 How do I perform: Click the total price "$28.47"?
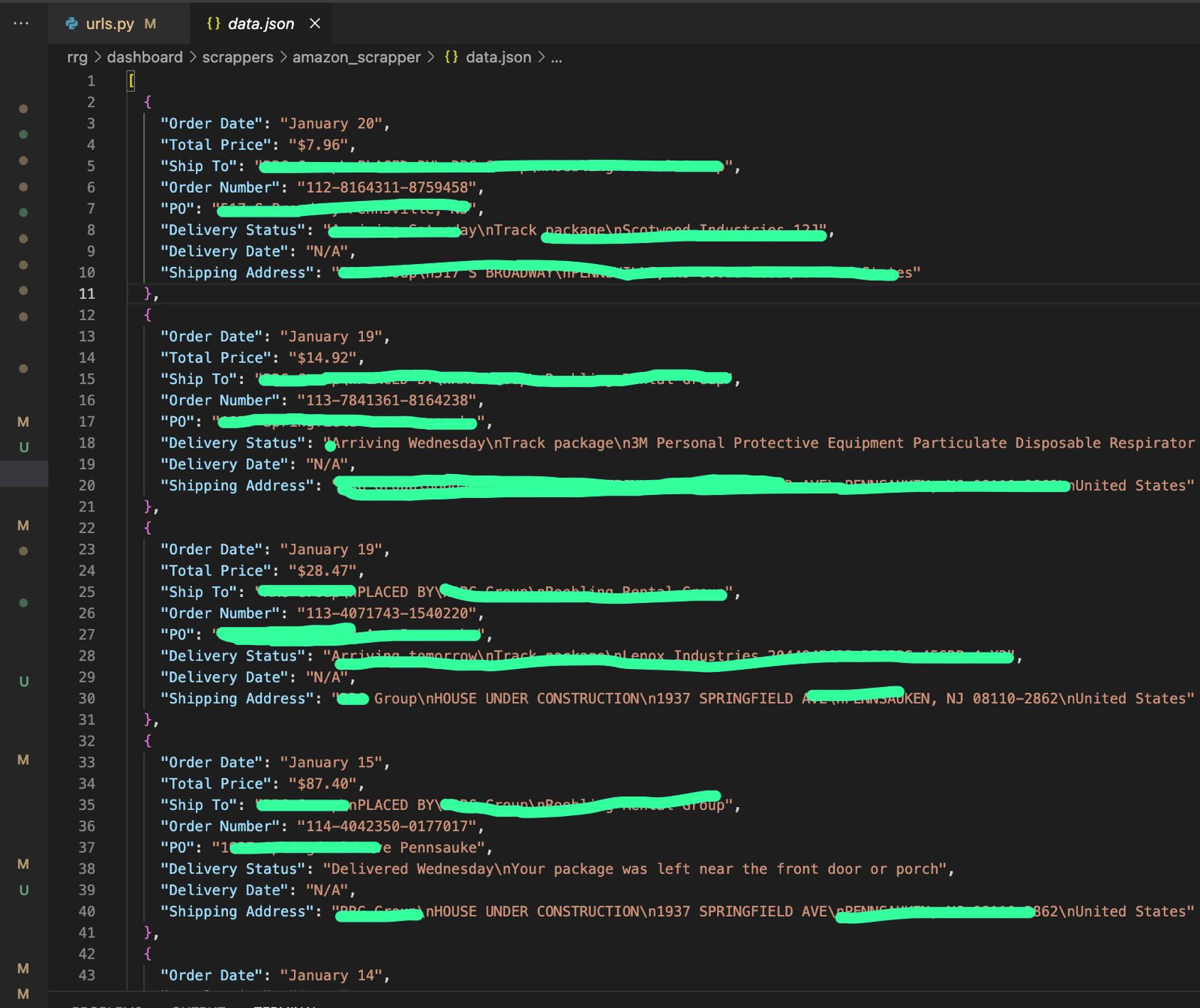322,571
